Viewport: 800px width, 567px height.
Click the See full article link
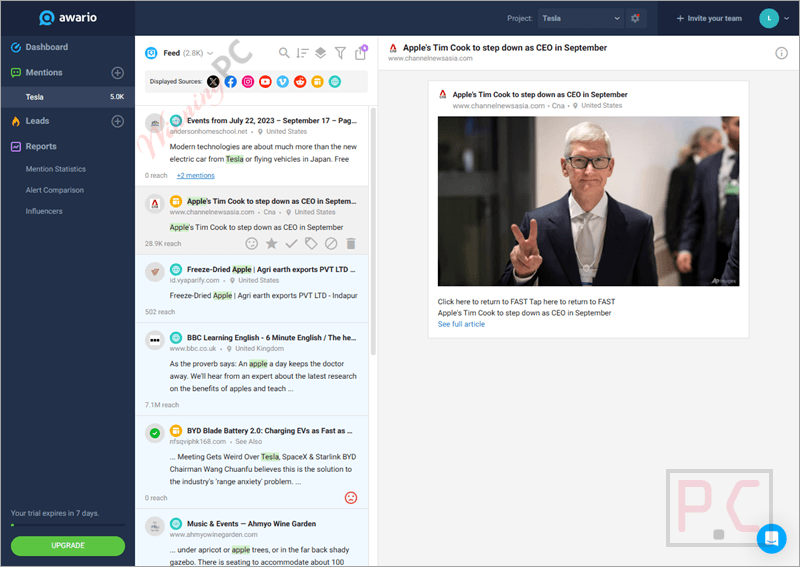click(x=461, y=325)
